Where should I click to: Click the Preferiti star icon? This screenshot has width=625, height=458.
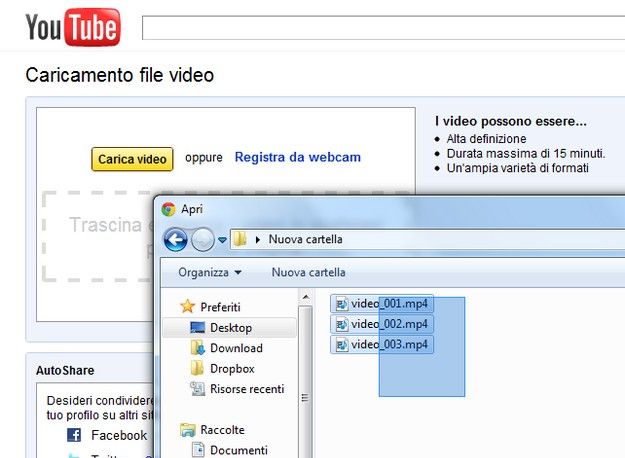tap(187, 306)
